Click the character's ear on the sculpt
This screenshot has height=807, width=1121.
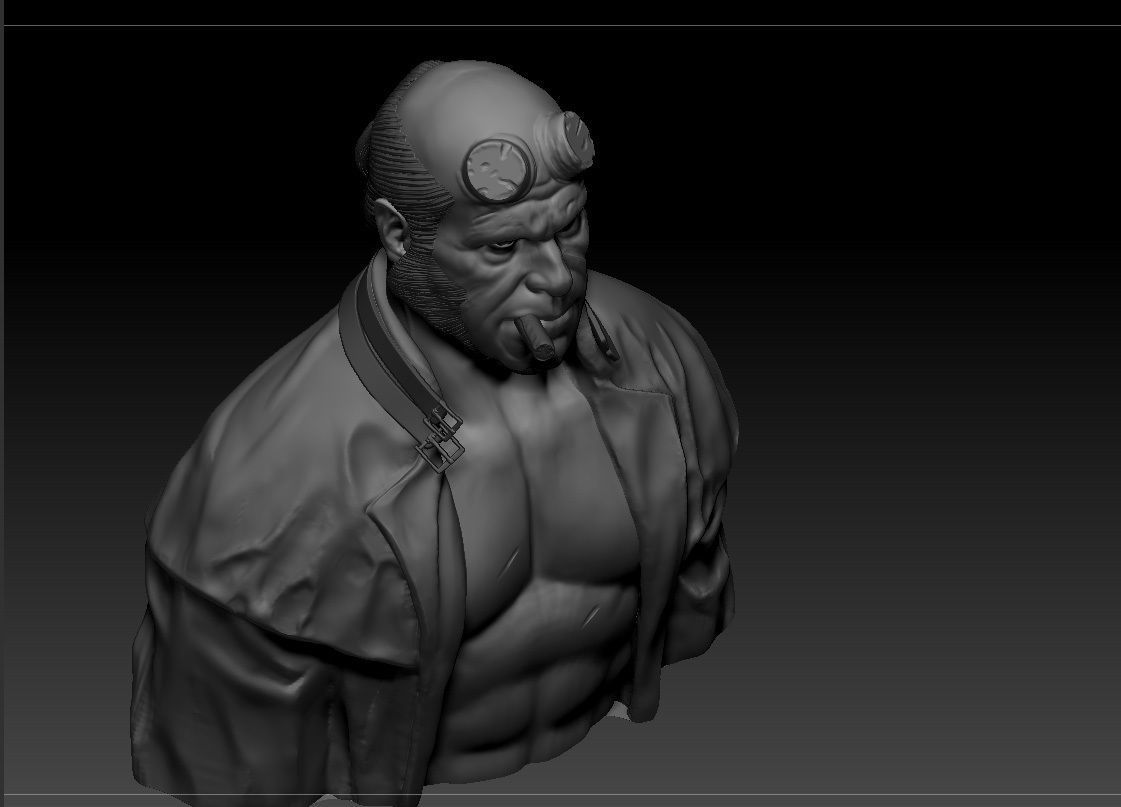tap(392, 229)
